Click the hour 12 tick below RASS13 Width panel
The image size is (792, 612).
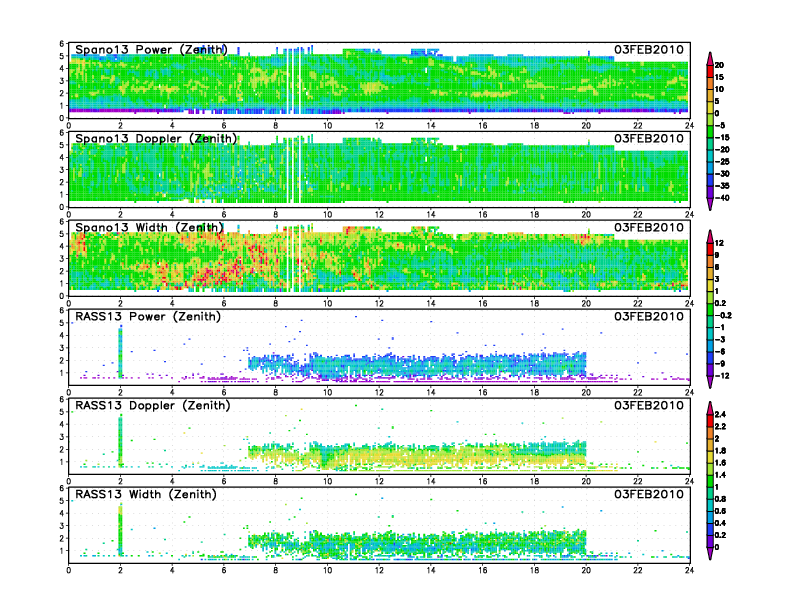click(379, 570)
